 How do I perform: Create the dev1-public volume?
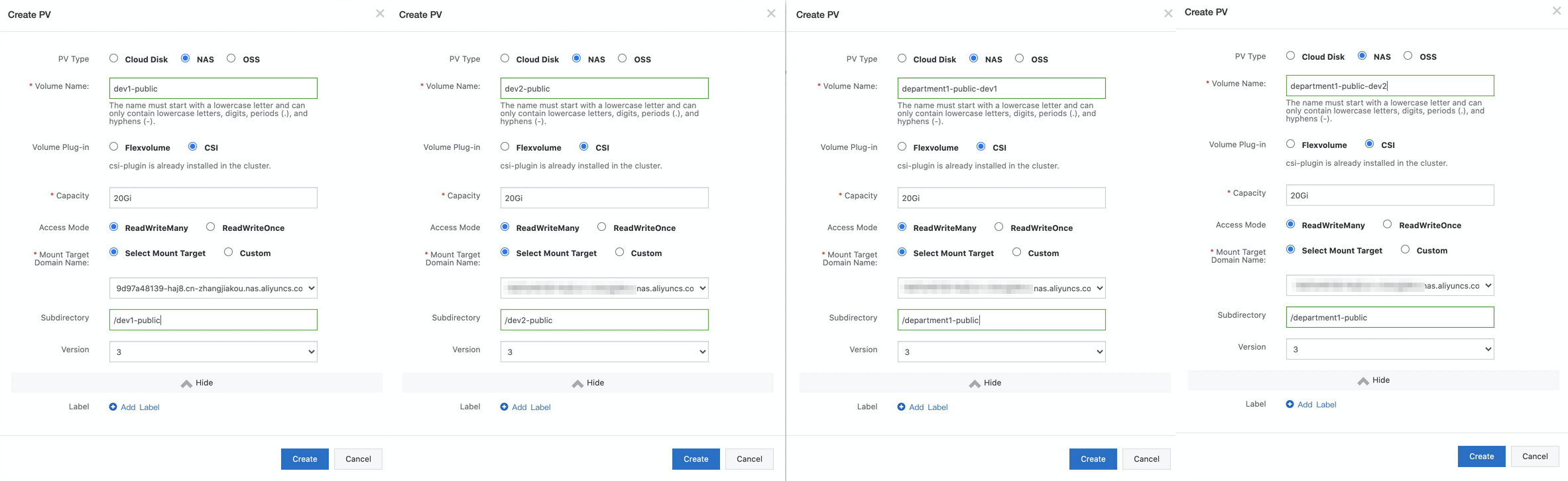coord(305,459)
